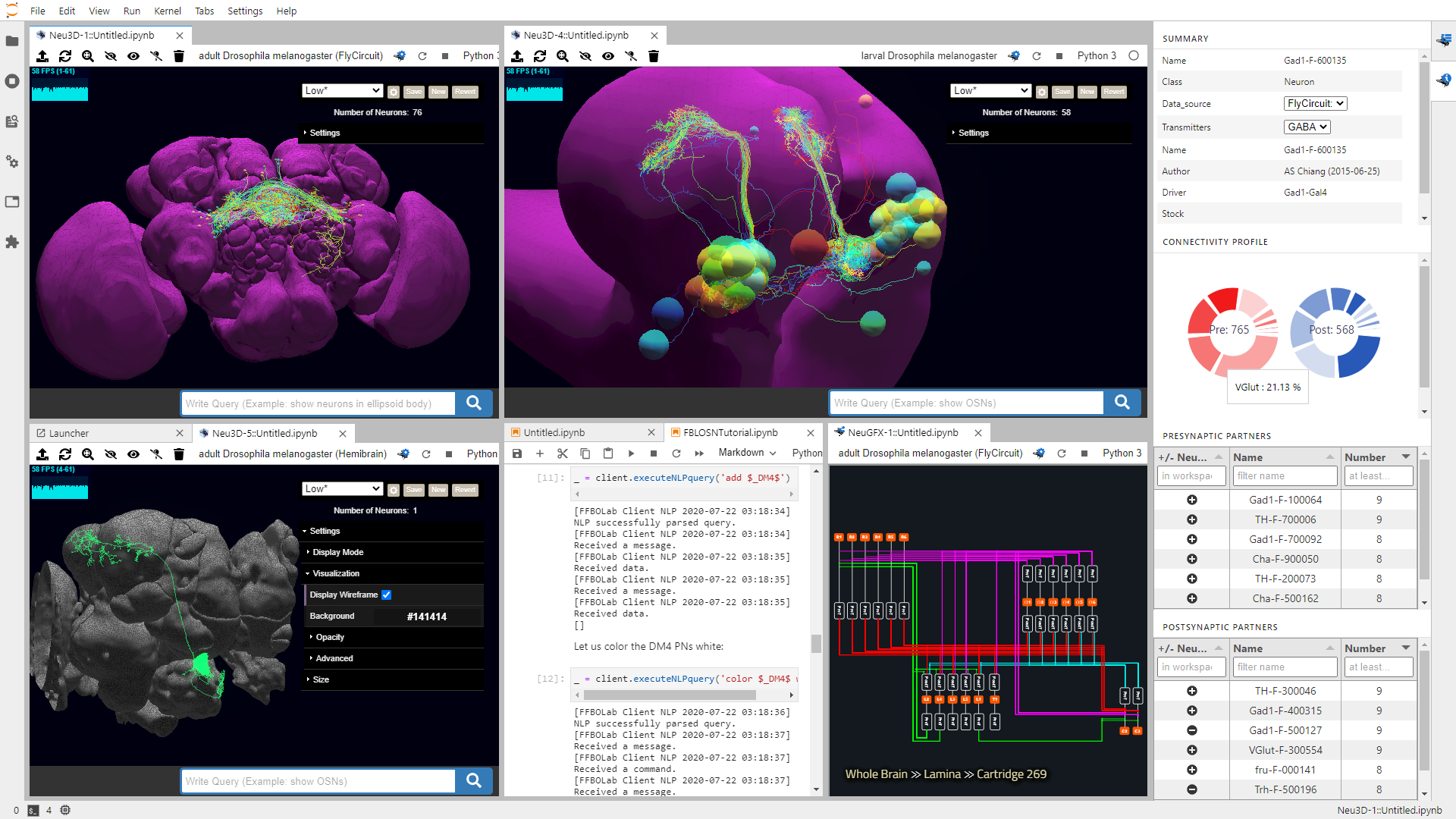Restart kernel in NeuGFX-1 toolbar

click(1062, 453)
